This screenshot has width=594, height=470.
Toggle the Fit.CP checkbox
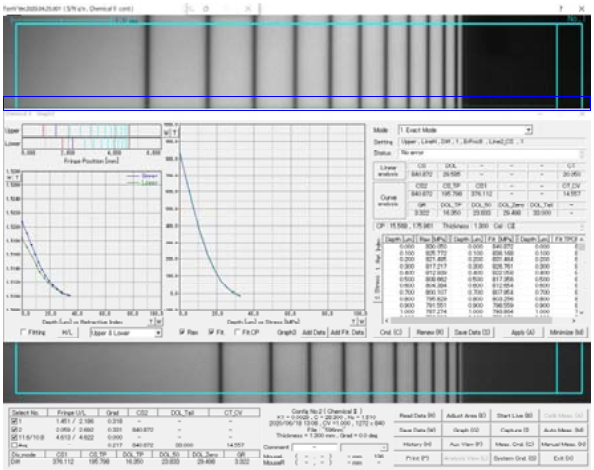tap(237, 332)
